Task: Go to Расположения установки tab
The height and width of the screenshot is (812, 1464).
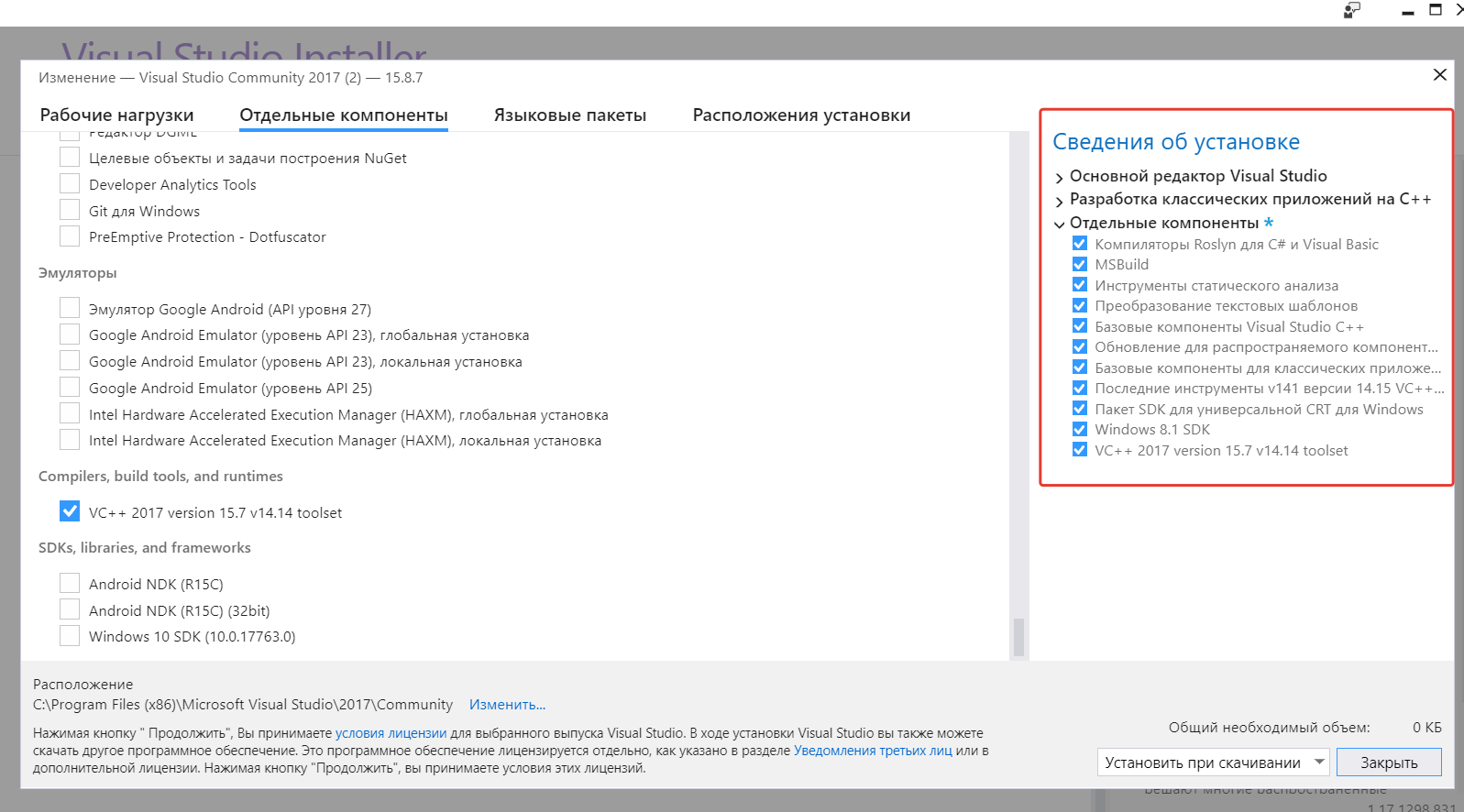Action: point(801,115)
